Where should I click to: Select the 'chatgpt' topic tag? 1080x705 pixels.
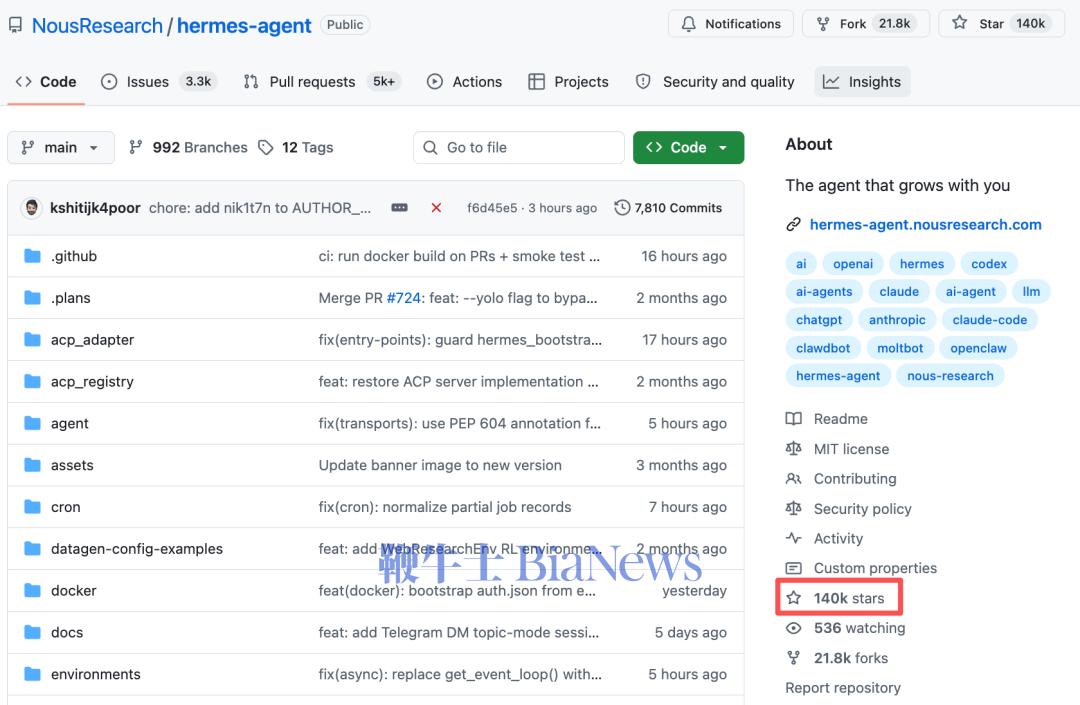point(819,320)
